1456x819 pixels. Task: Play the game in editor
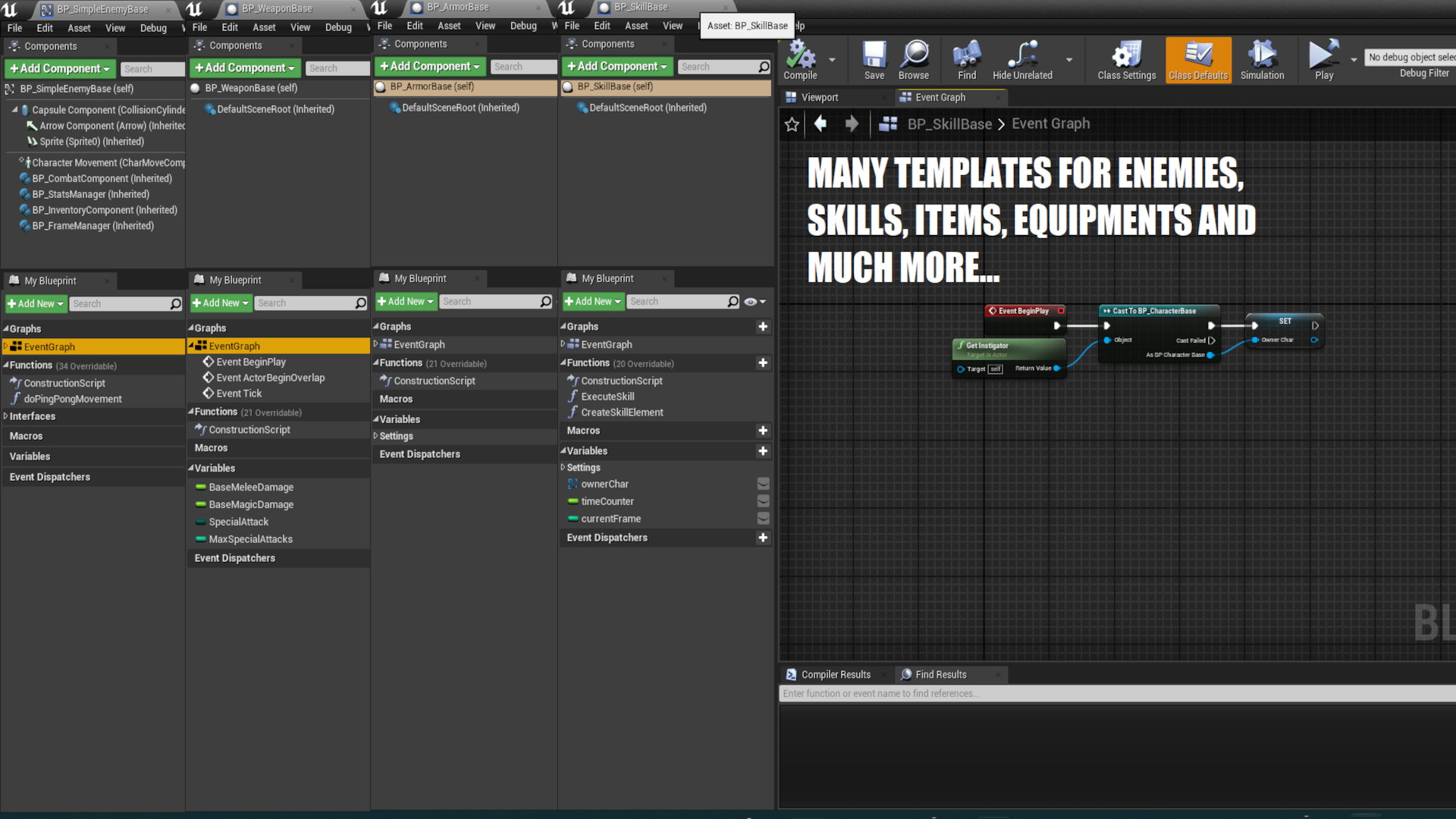[x=1324, y=60]
